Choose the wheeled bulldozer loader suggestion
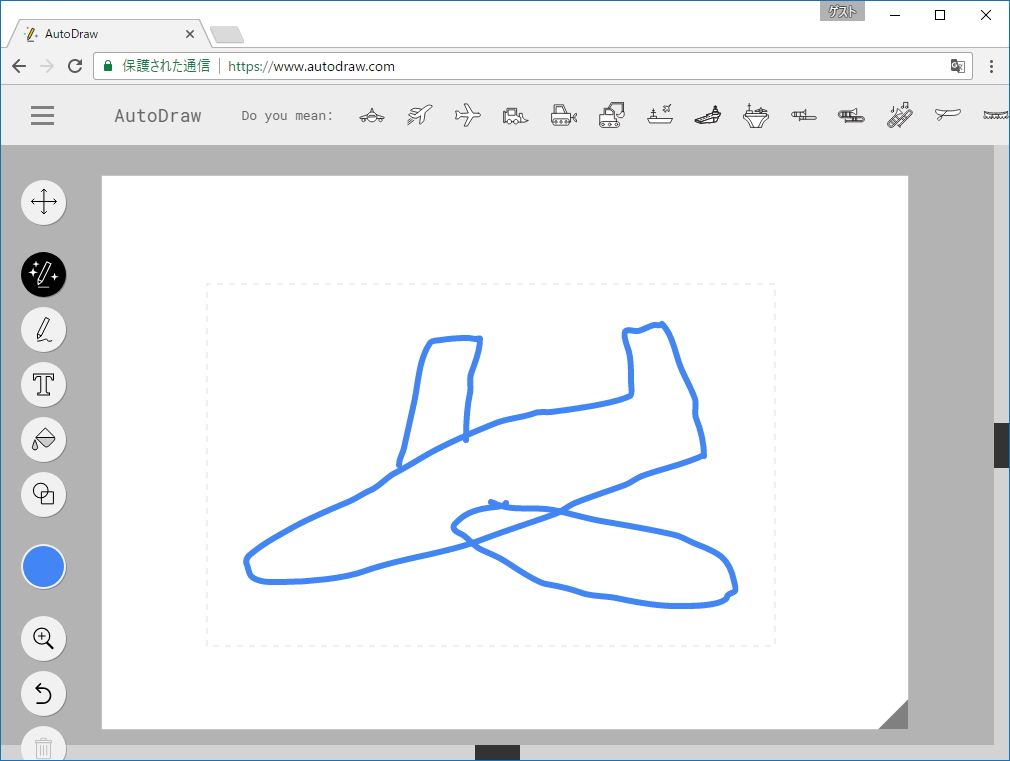The width and height of the screenshot is (1010, 761). 515,116
